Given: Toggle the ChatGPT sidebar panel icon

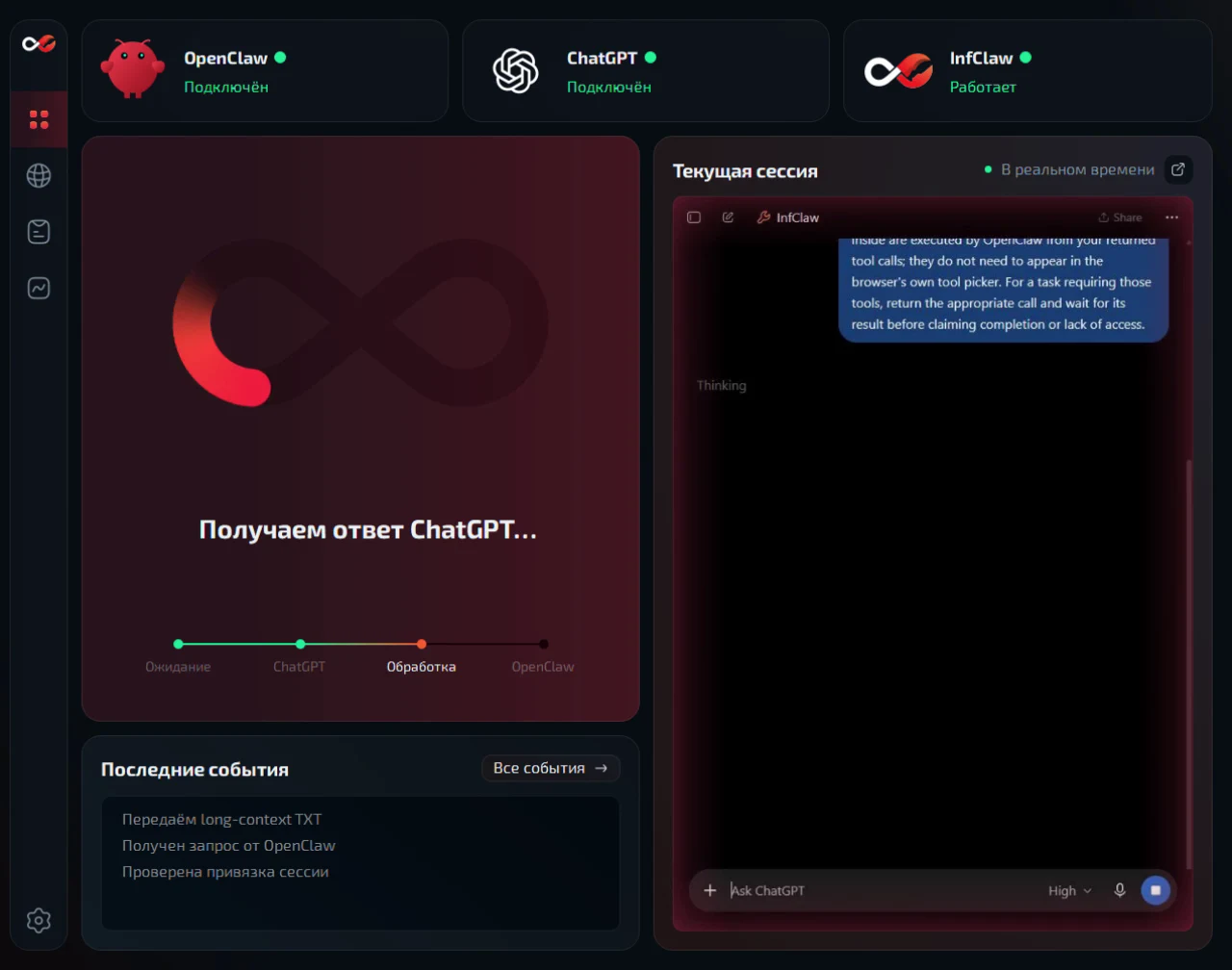Looking at the screenshot, I should (x=694, y=217).
